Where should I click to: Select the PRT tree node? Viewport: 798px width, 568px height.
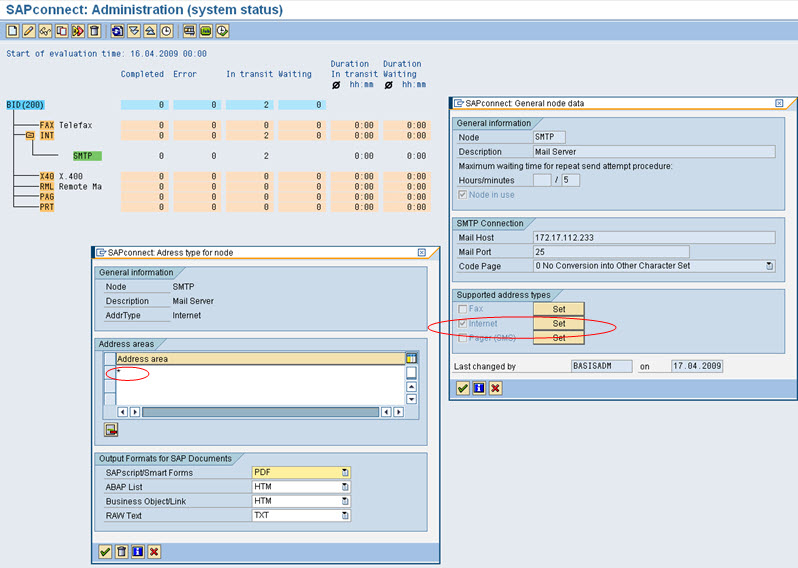47,207
